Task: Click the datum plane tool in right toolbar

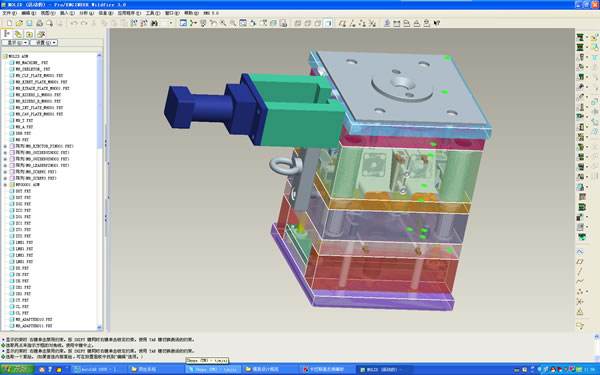Action: (x=580, y=262)
